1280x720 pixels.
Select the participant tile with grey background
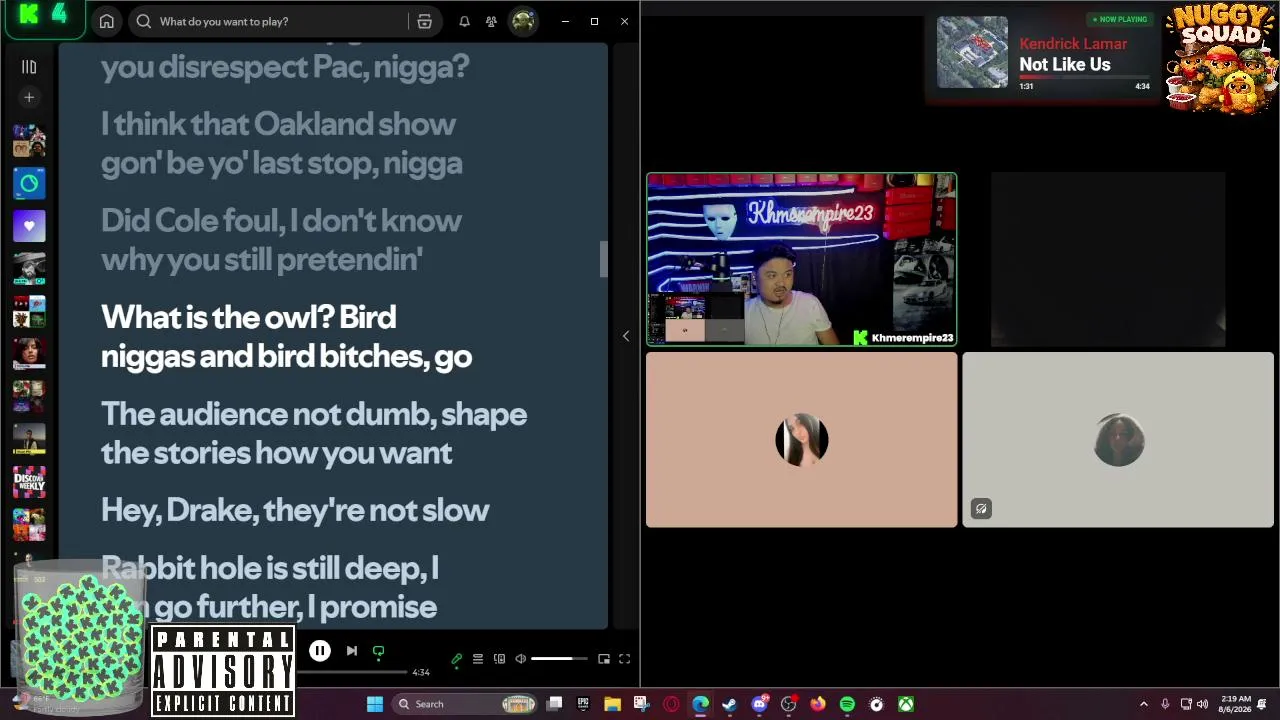click(x=1118, y=440)
